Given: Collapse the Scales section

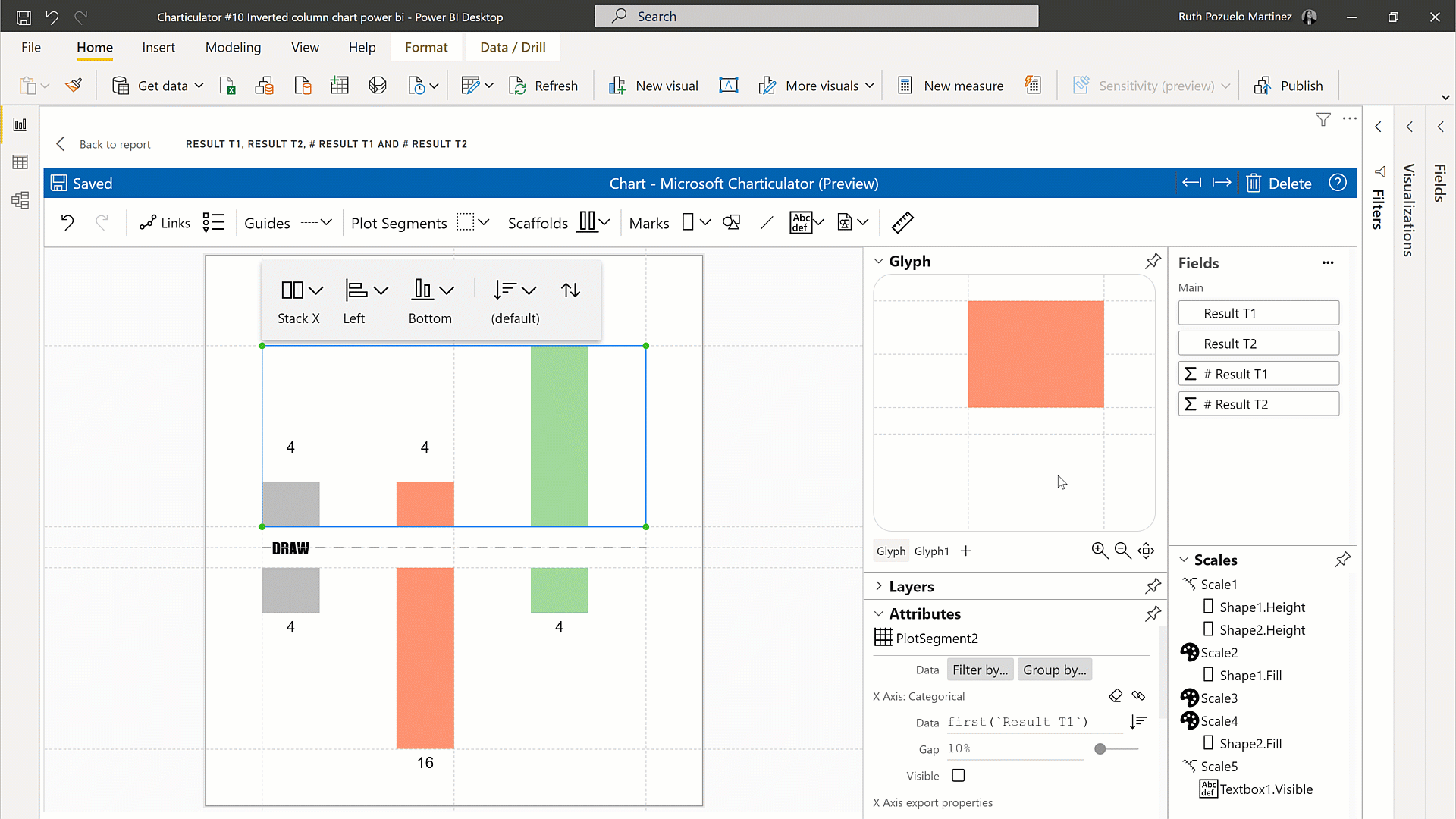Looking at the screenshot, I should point(1184,560).
